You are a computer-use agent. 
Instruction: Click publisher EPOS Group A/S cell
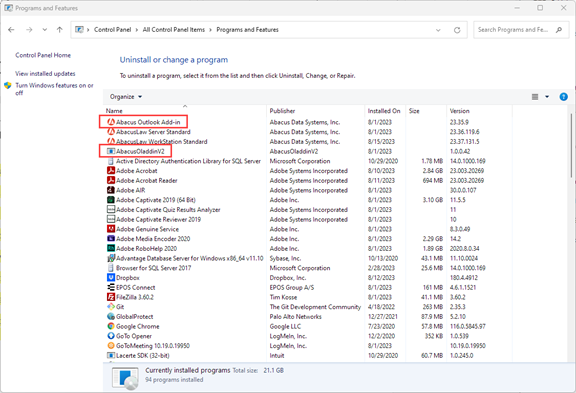point(292,287)
